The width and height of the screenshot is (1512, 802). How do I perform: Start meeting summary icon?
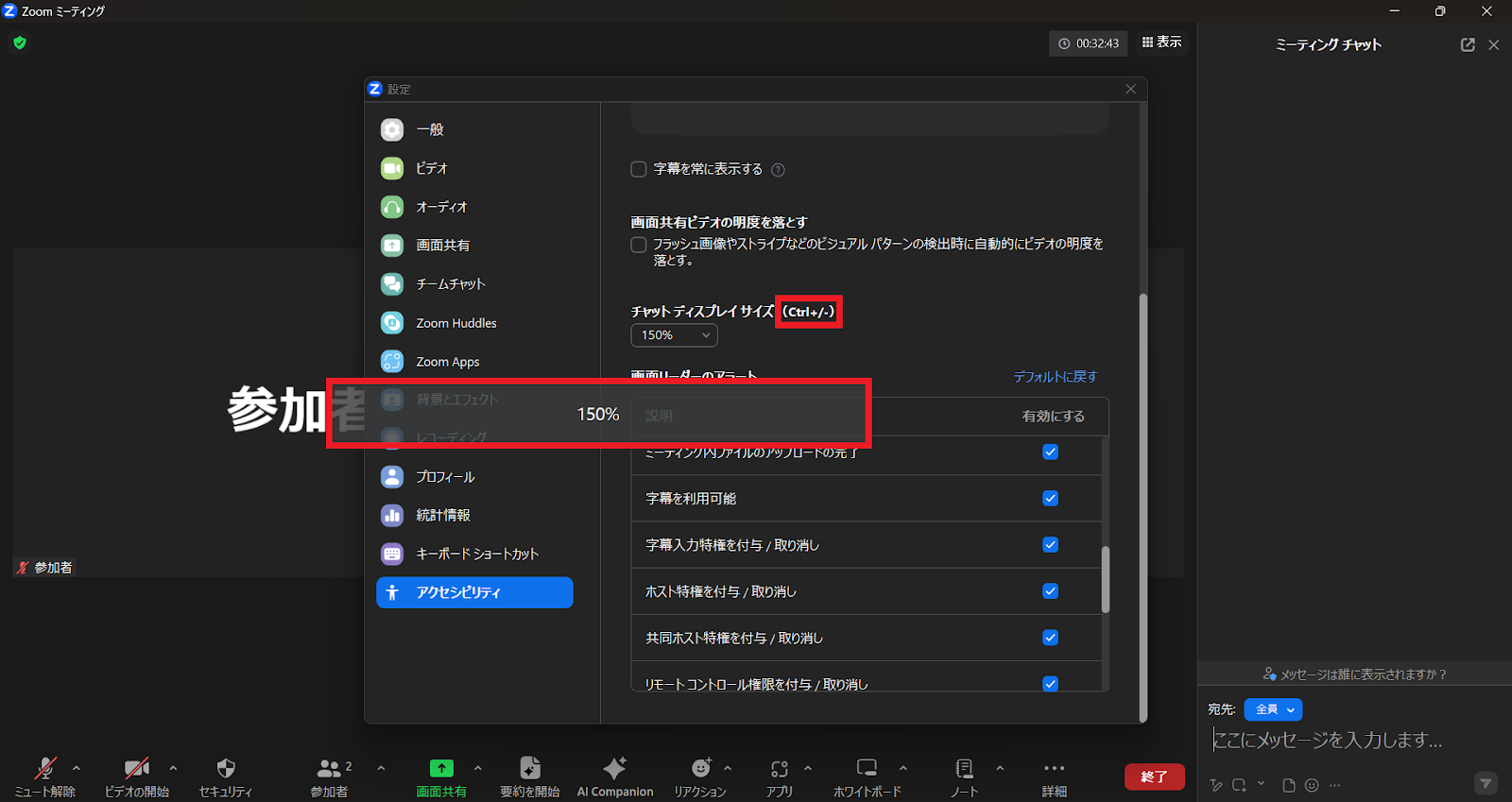tap(530, 768)
